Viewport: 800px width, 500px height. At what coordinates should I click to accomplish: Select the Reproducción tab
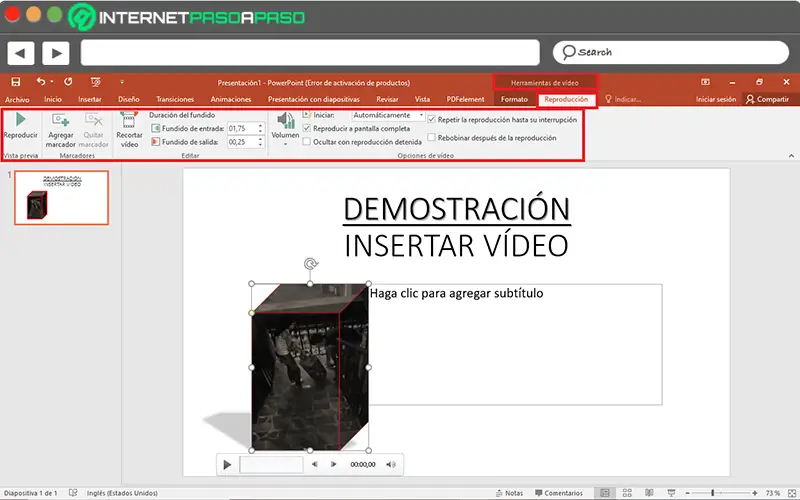pos(566,99)
